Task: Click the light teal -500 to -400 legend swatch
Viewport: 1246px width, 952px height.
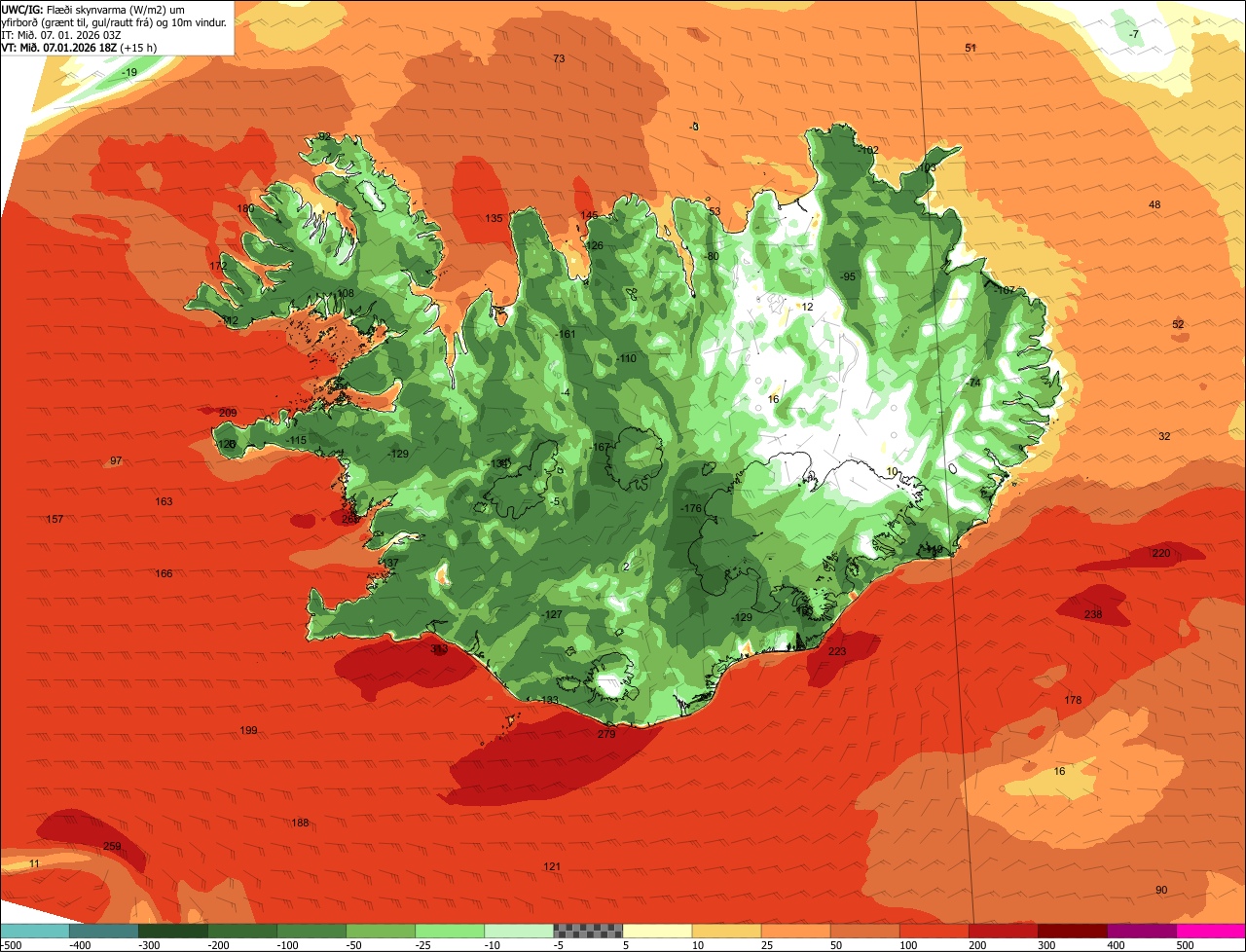Action: pos(34,931)
